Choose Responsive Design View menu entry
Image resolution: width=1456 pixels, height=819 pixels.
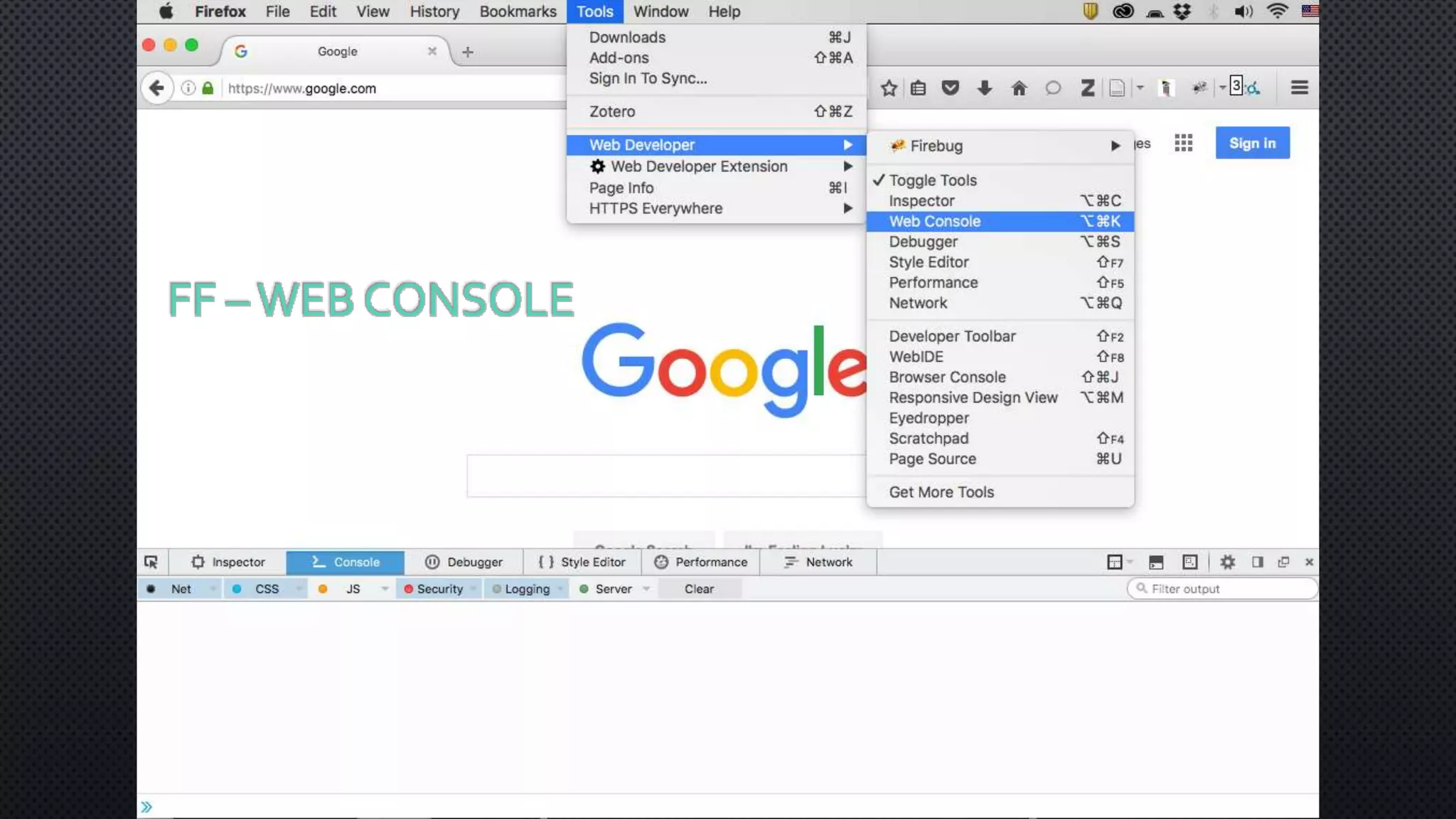[1000, 397]
